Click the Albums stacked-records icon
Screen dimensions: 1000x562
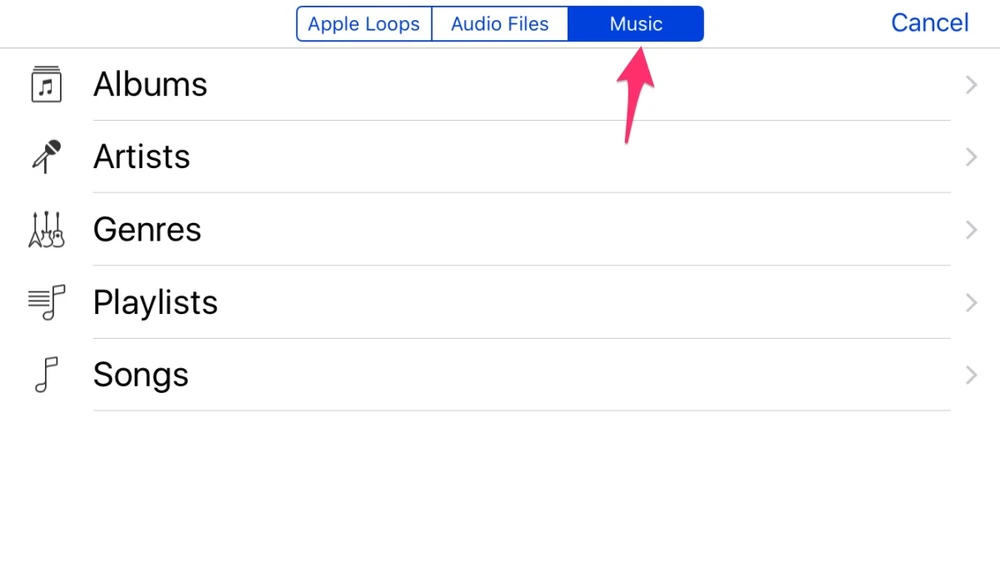[46, 84]
